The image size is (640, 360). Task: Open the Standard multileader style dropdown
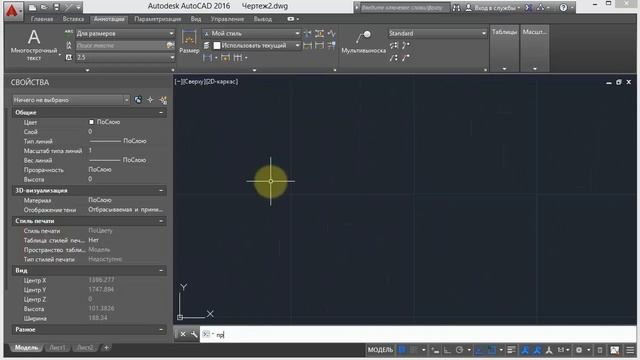click(x=438, y=33)
